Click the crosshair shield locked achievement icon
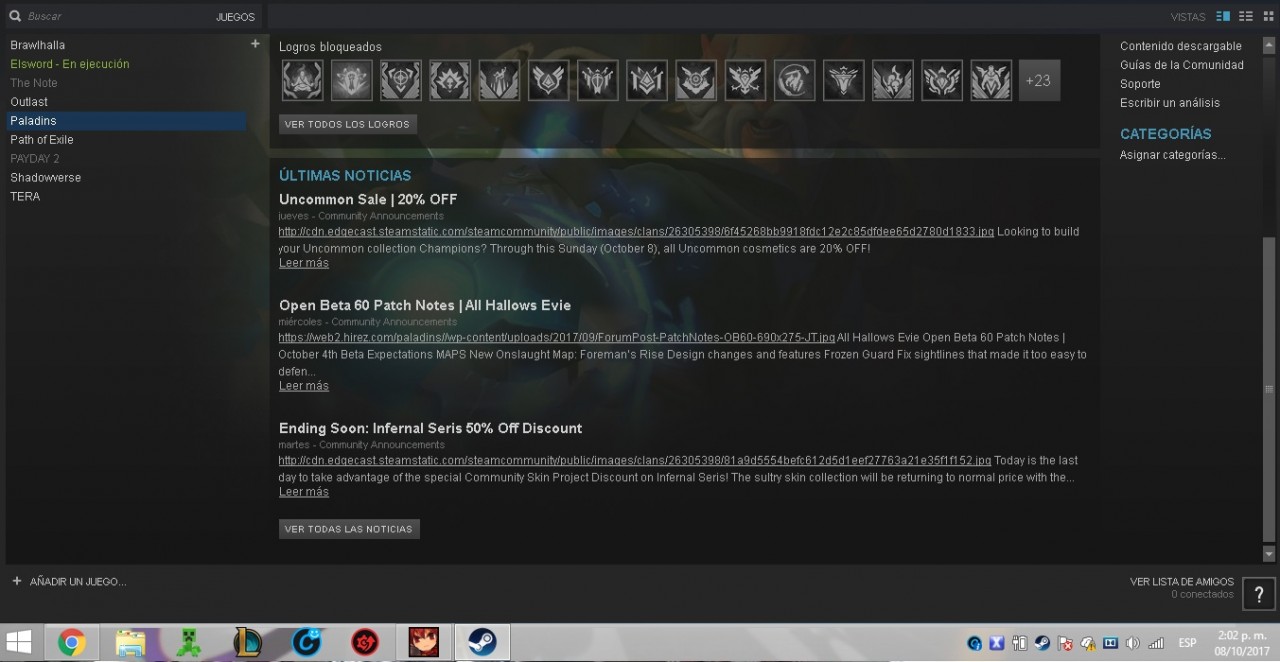 click(400, 80)
